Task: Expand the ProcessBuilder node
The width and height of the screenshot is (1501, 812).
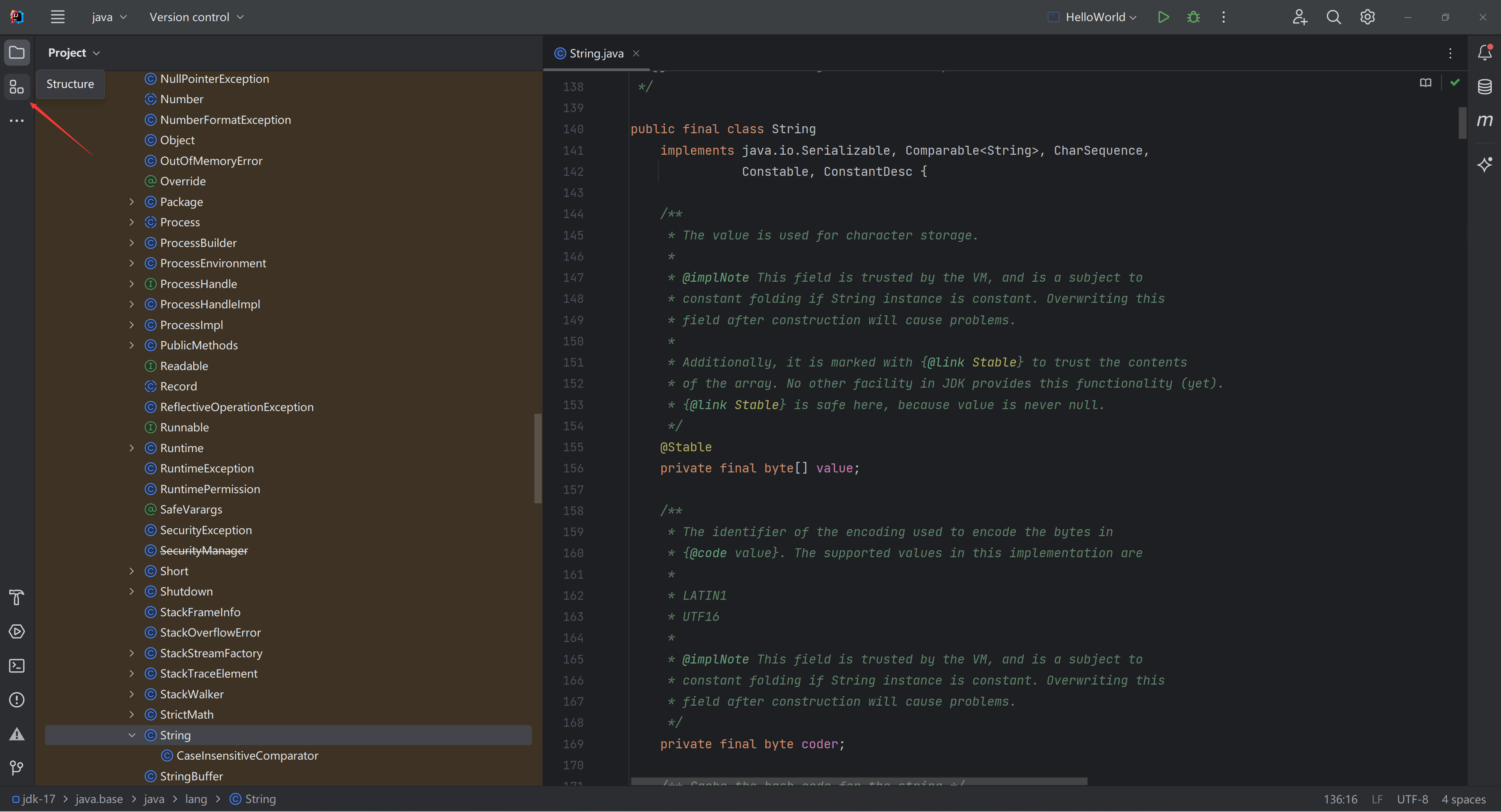Action: 132,242
